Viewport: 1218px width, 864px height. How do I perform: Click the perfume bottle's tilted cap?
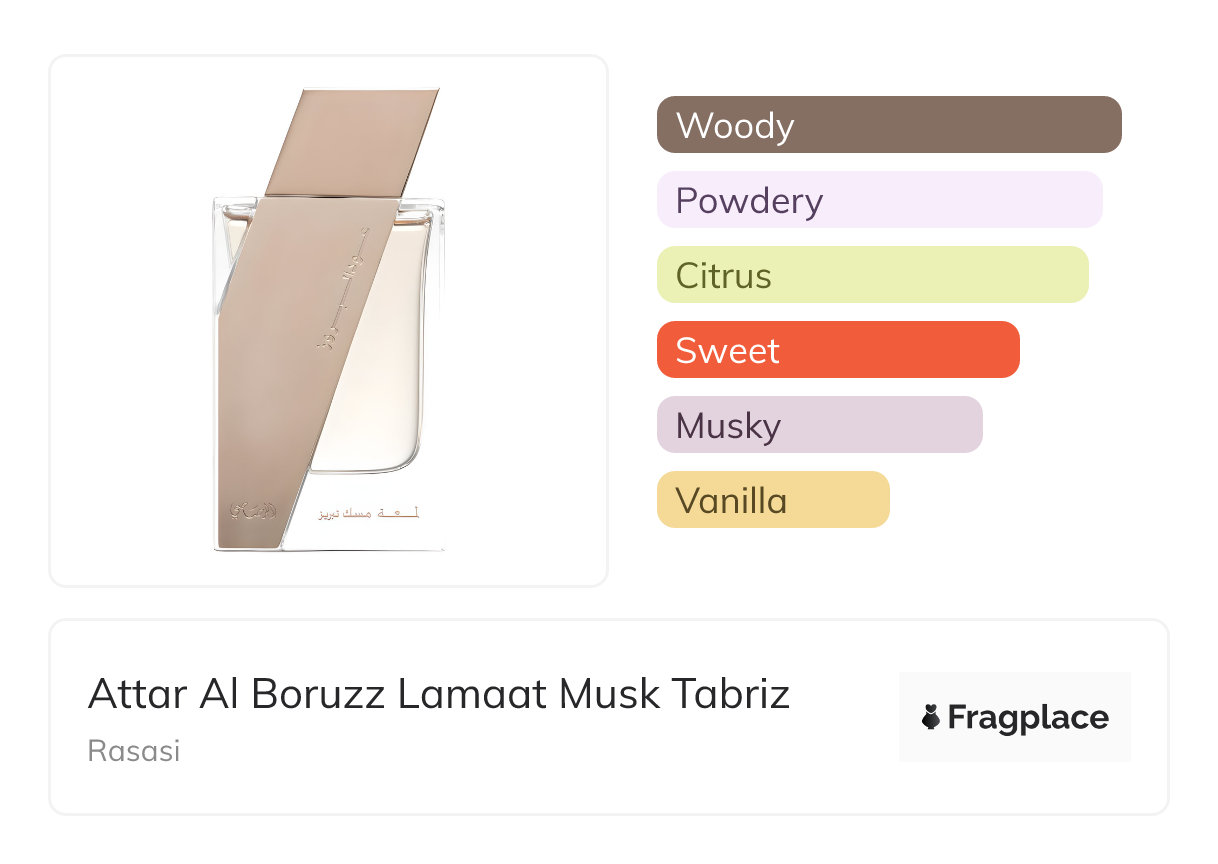(352, 140)
